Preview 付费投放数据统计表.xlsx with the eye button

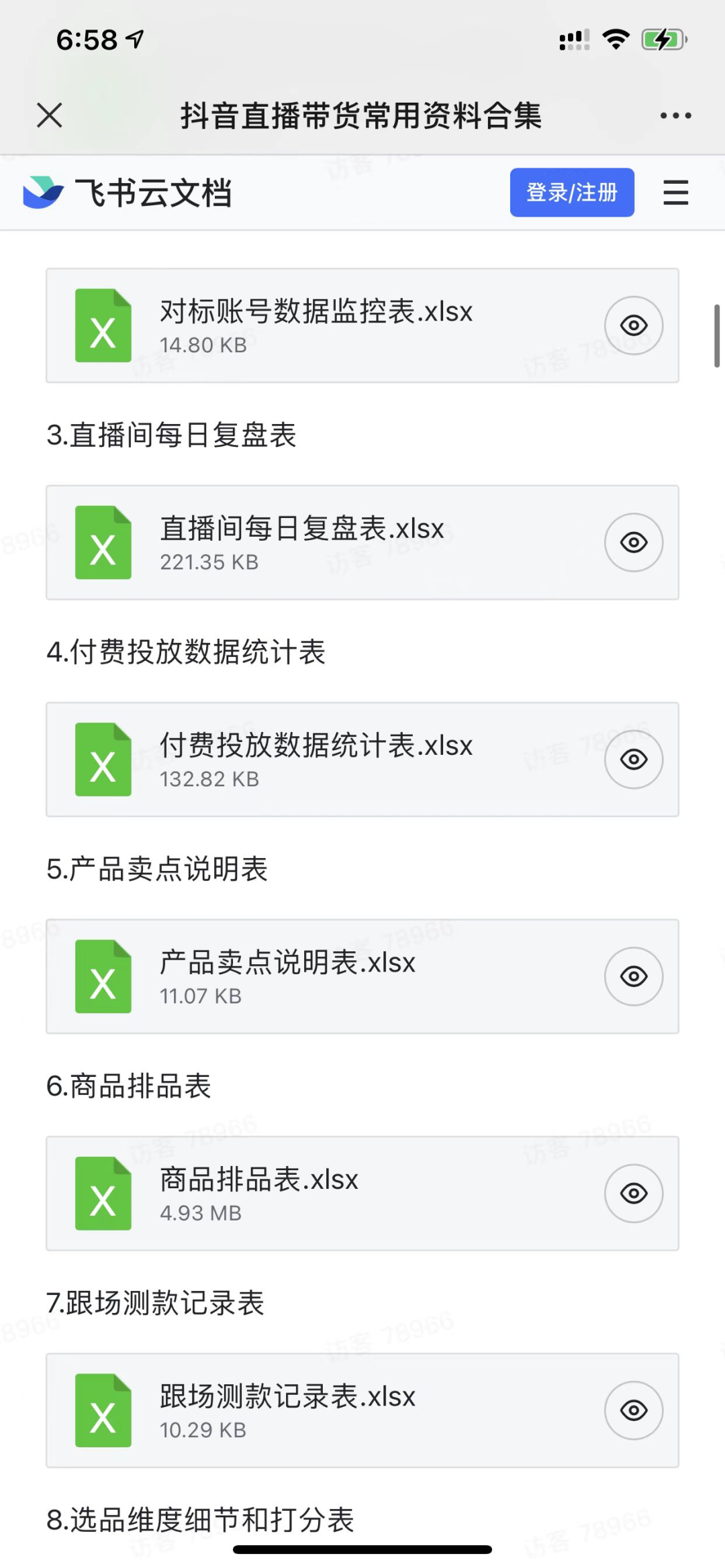click(634, 760)
